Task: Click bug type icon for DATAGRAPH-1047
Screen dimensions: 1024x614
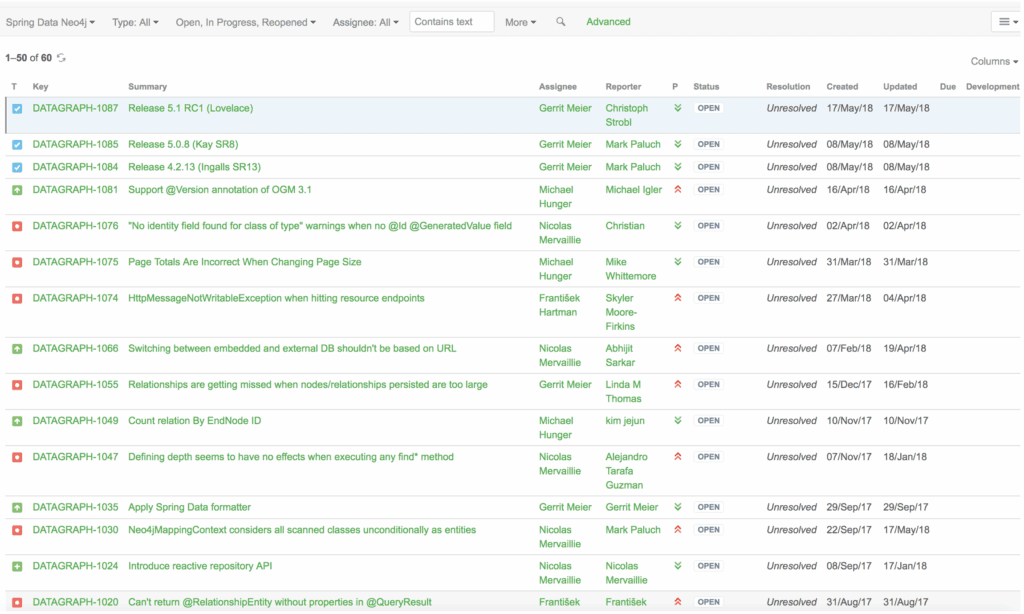Action: [x=17, y=457]
